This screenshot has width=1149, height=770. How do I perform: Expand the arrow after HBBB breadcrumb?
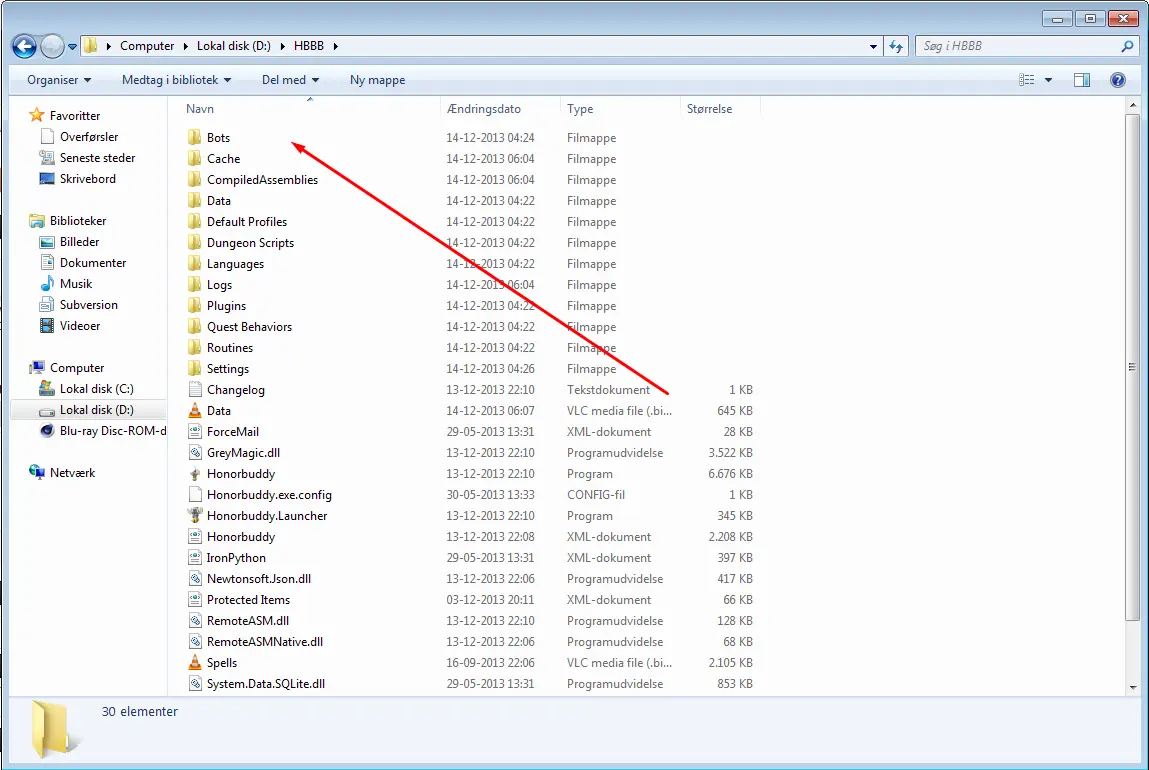pos(336,46)
